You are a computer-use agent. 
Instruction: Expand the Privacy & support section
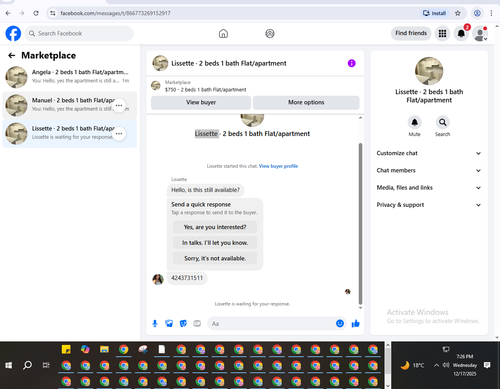[429, 205]
